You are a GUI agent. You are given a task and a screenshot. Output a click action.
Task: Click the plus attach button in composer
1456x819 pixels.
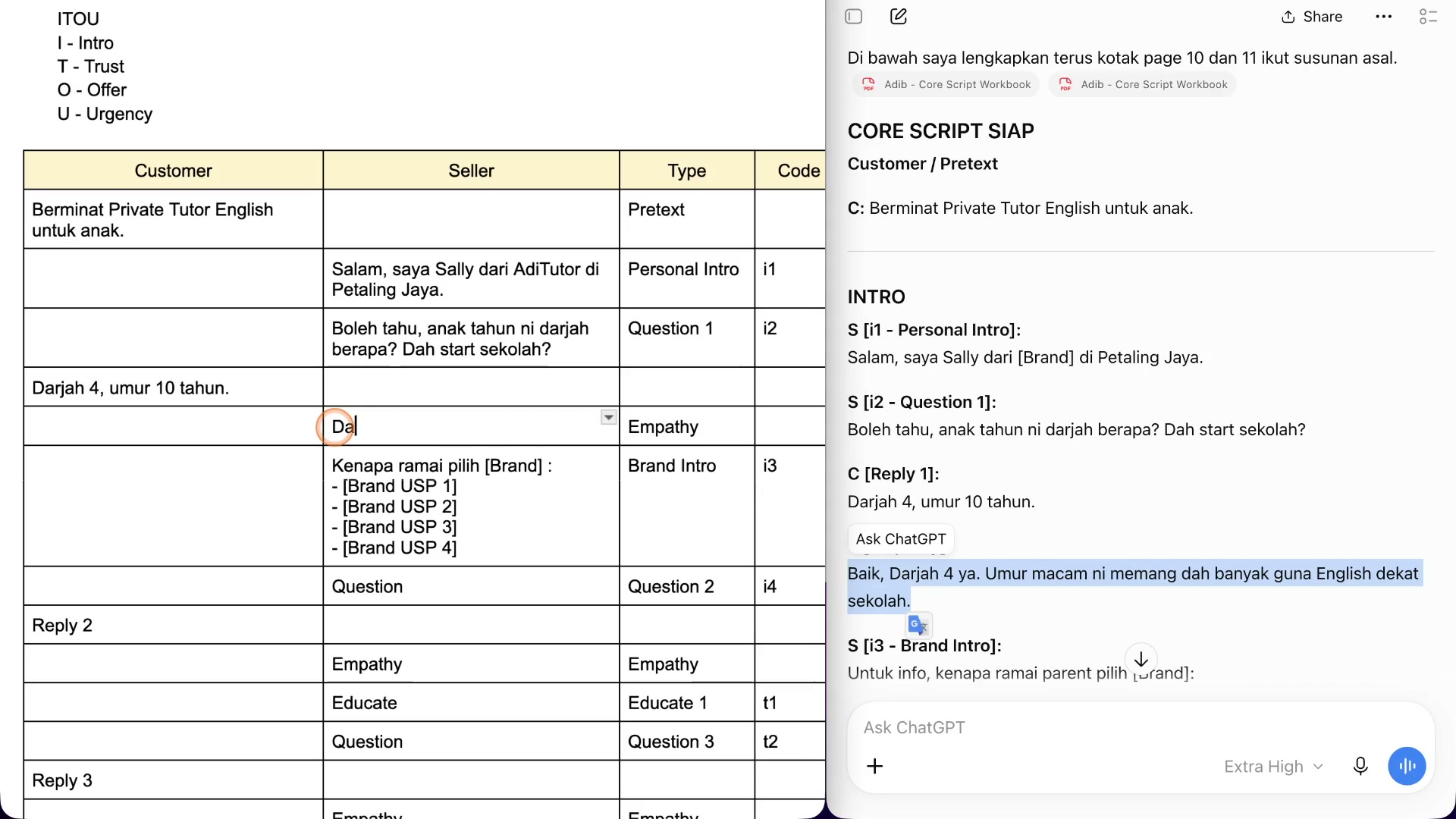coord(875,767)
